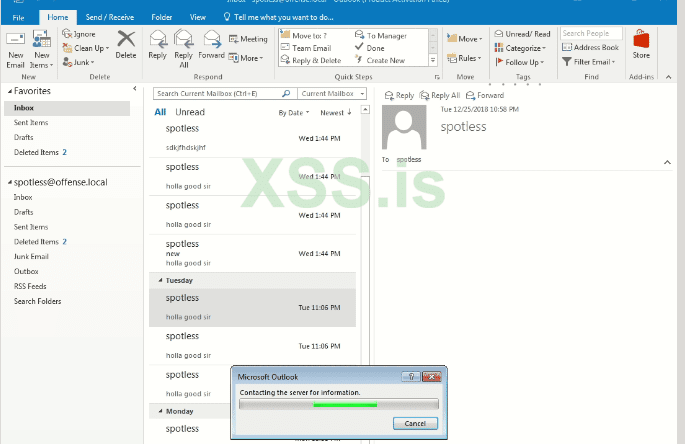685x444 pixels.
Task: Click Reply All in the reading pane
Action: coord(440,95)
